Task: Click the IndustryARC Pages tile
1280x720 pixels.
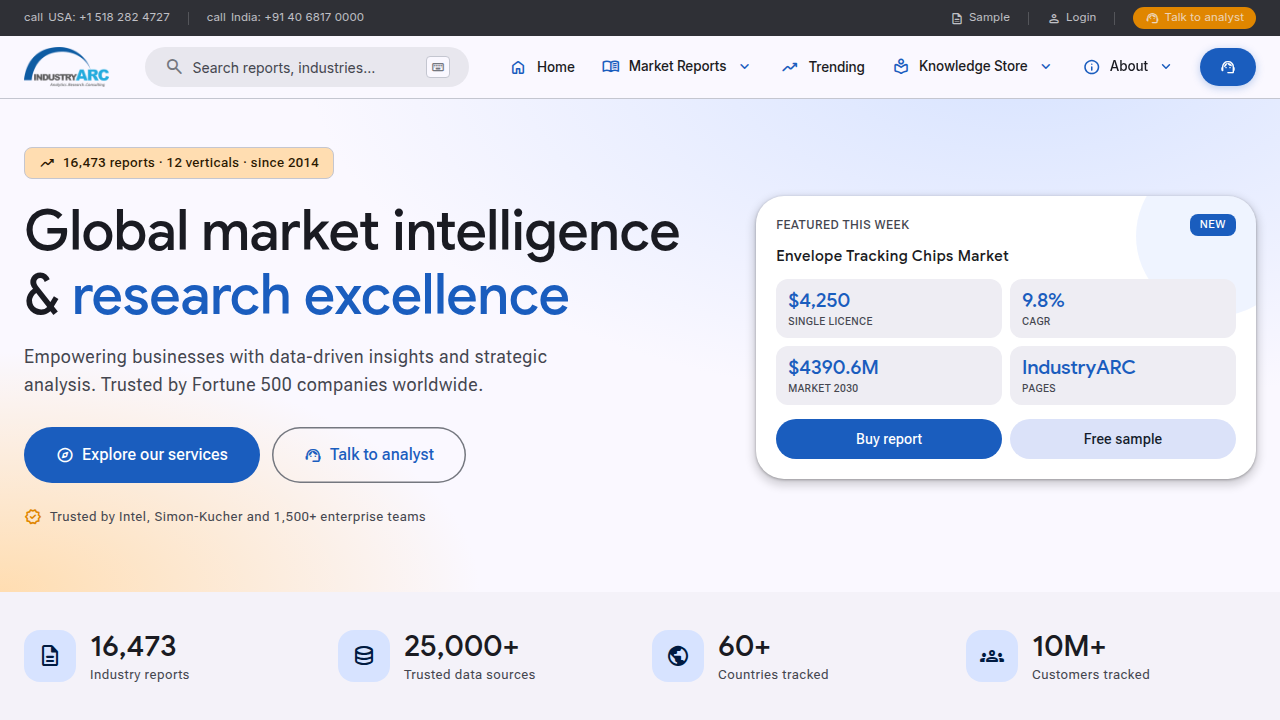Action: click(1123, 375)
